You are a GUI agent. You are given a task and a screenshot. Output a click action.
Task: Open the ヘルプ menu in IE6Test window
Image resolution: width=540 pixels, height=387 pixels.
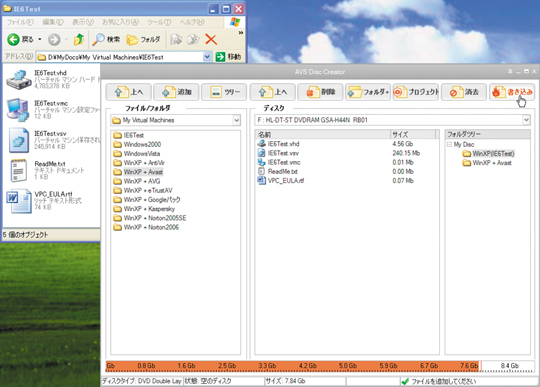[191, 22]
